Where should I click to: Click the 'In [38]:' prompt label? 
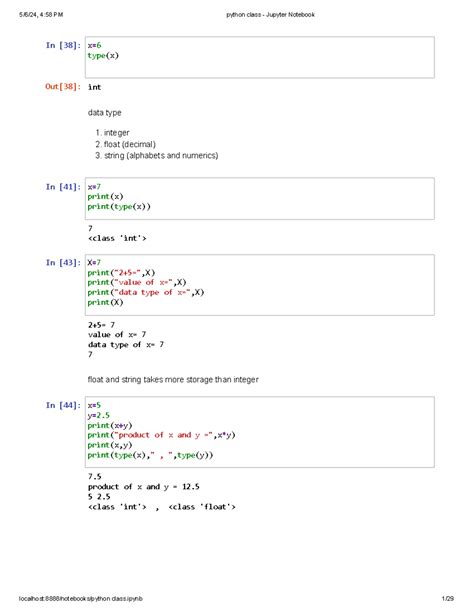[63, 45]
